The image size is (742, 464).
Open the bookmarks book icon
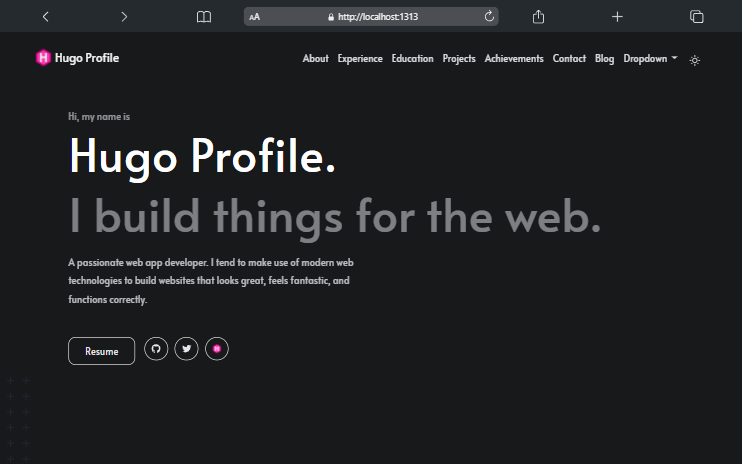[204, 17]
